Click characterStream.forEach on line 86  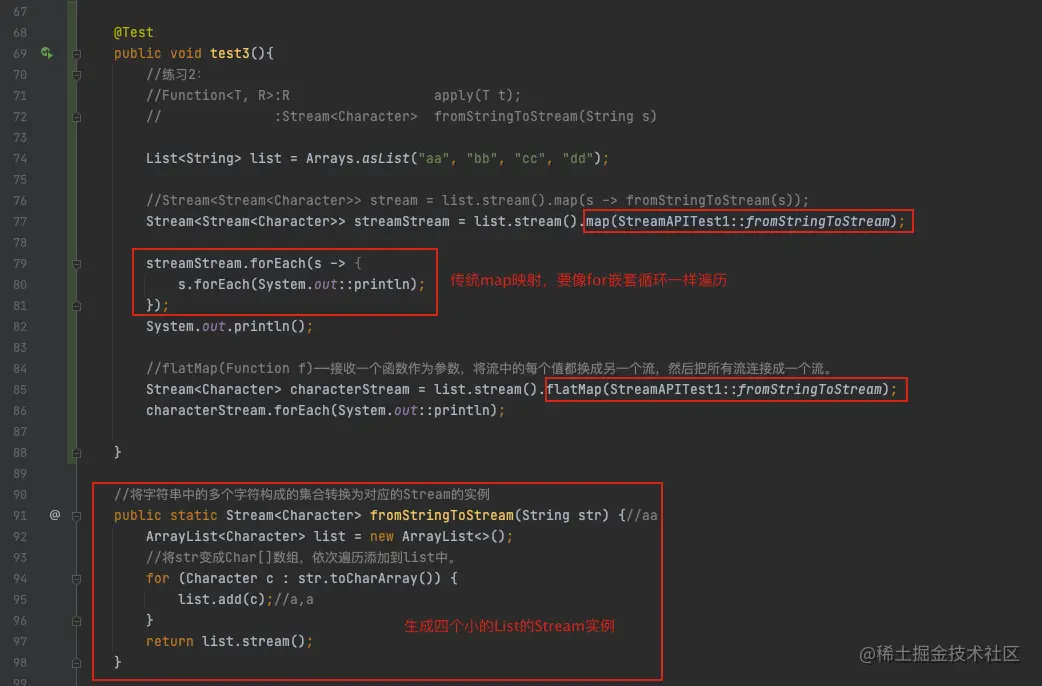pyautogui.click(x=237, y=410)
